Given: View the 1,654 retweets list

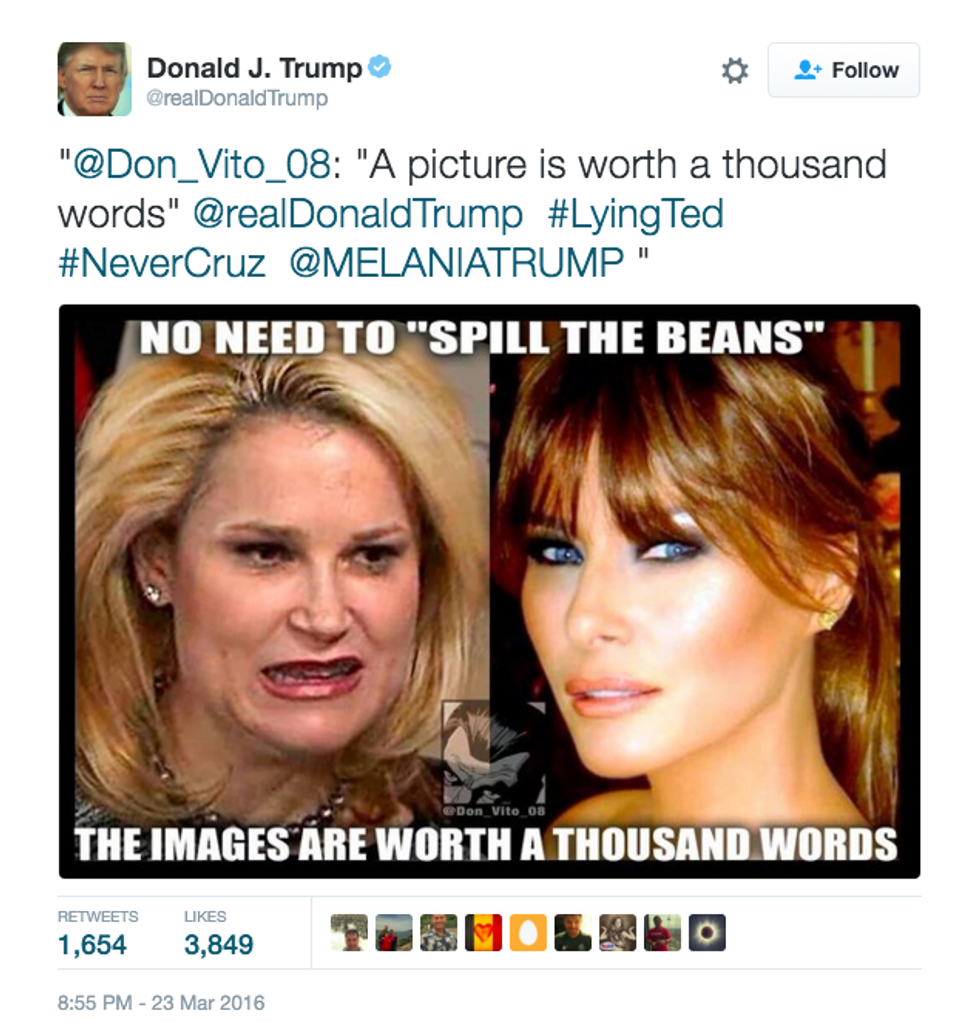Looking at the screenshot, I should [98, 933].
